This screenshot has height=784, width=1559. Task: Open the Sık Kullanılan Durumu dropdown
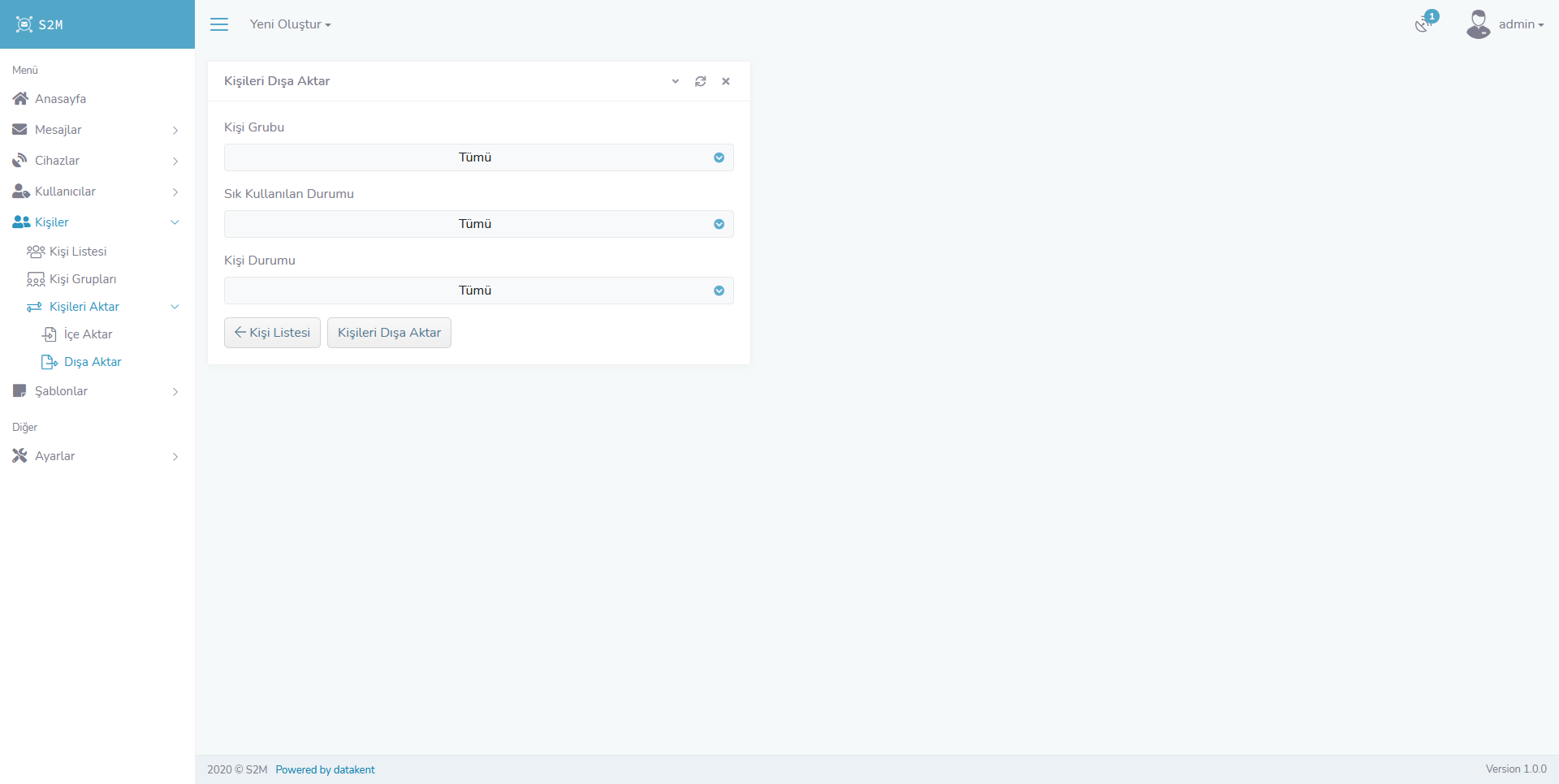pos(478,224)
